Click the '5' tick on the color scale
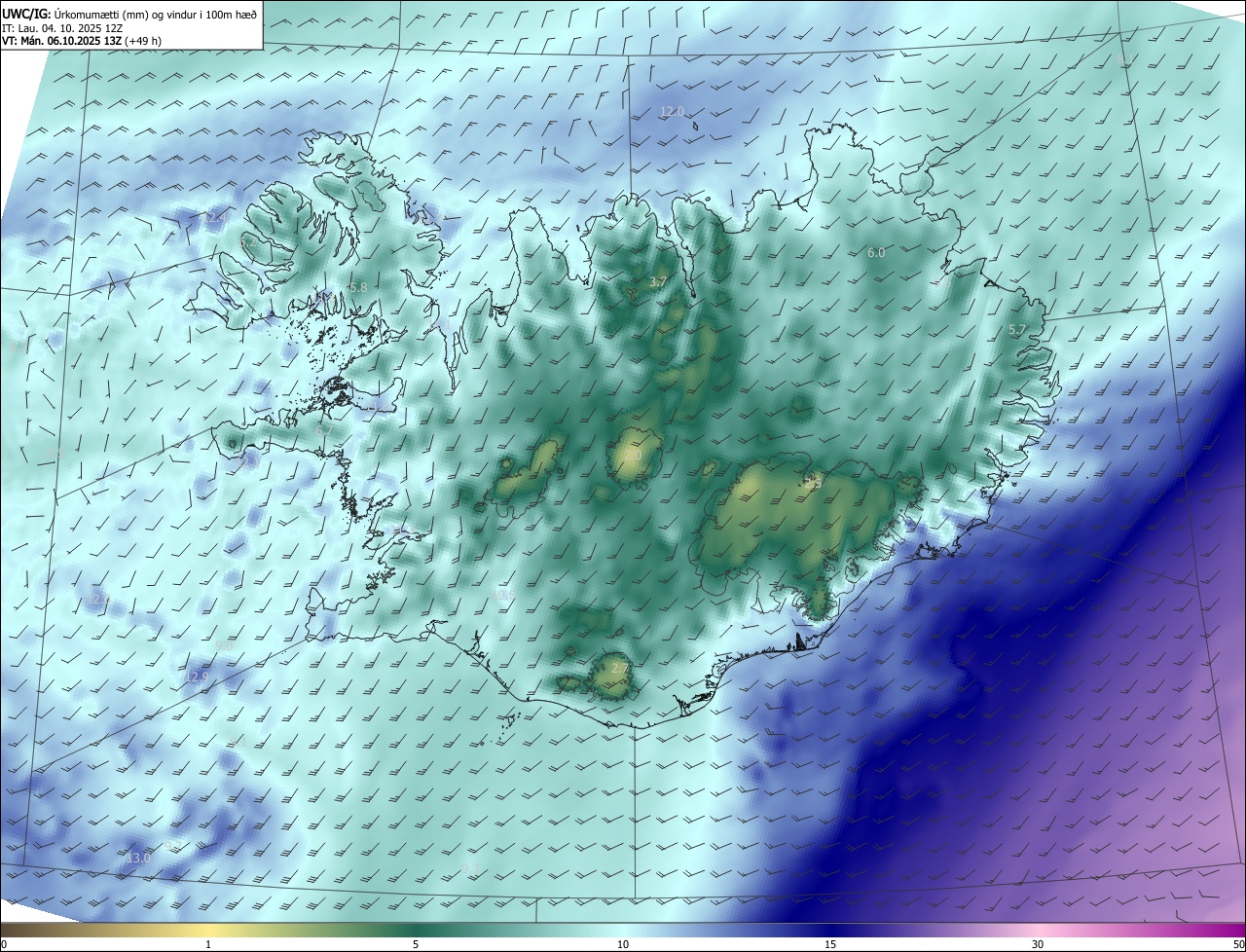 tap(416, 944)
